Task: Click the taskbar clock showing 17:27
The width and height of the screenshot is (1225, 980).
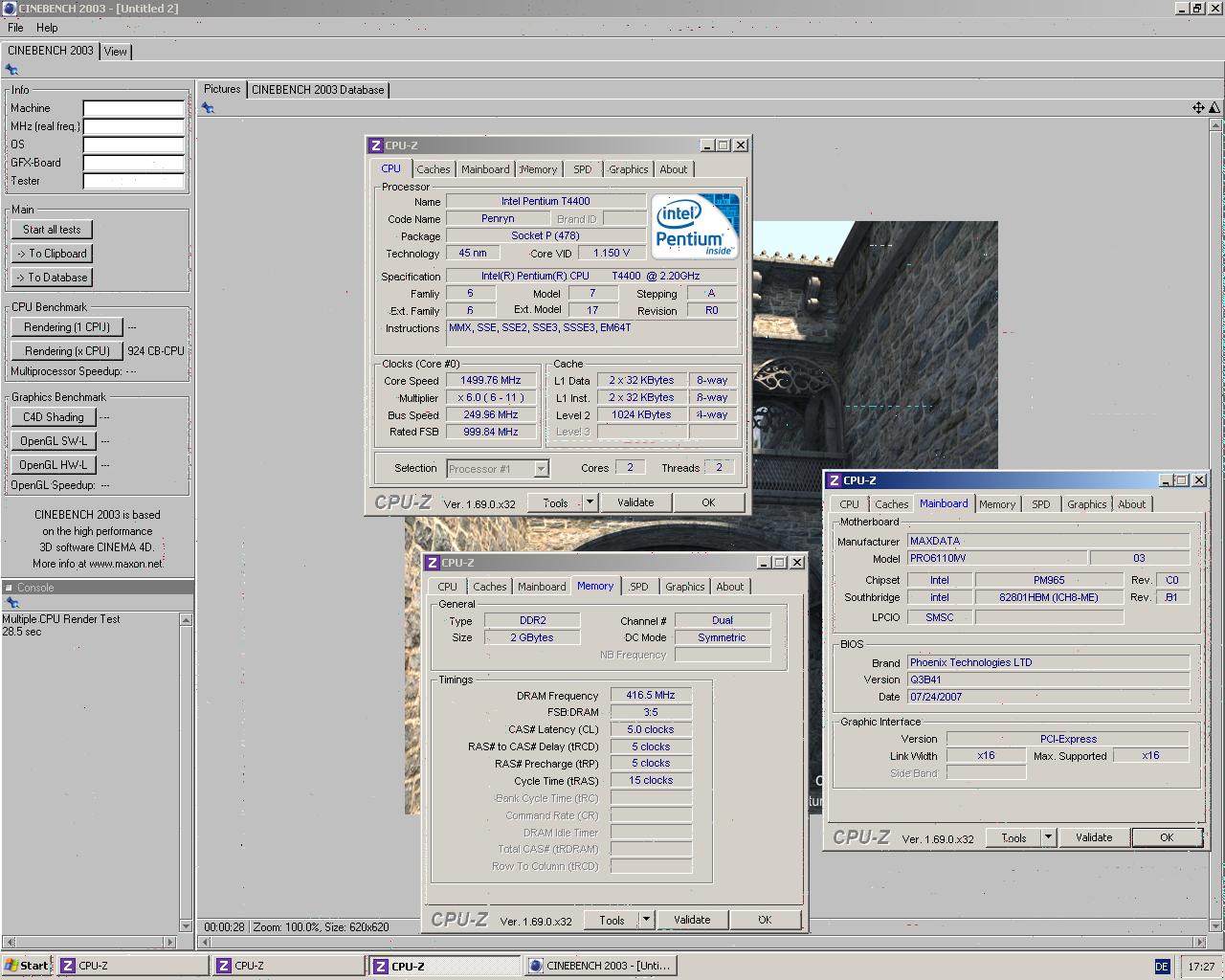Action: coord(1201,967)
